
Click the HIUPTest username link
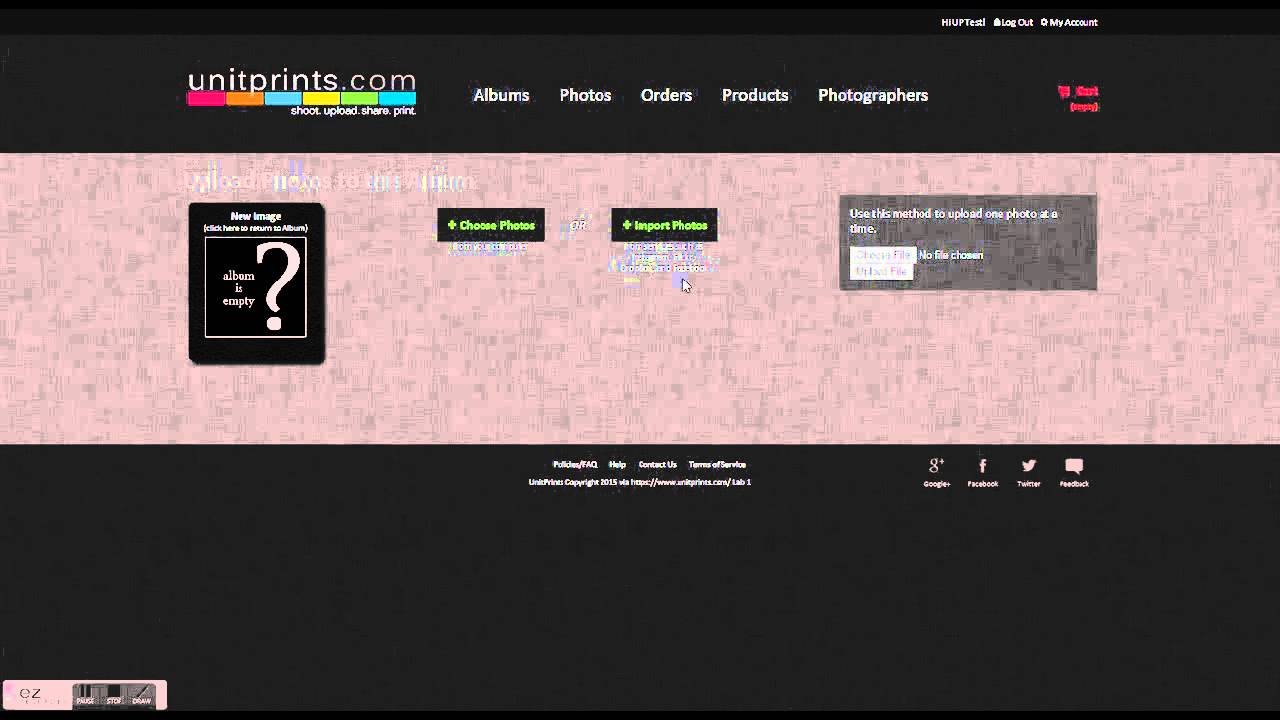963,22
